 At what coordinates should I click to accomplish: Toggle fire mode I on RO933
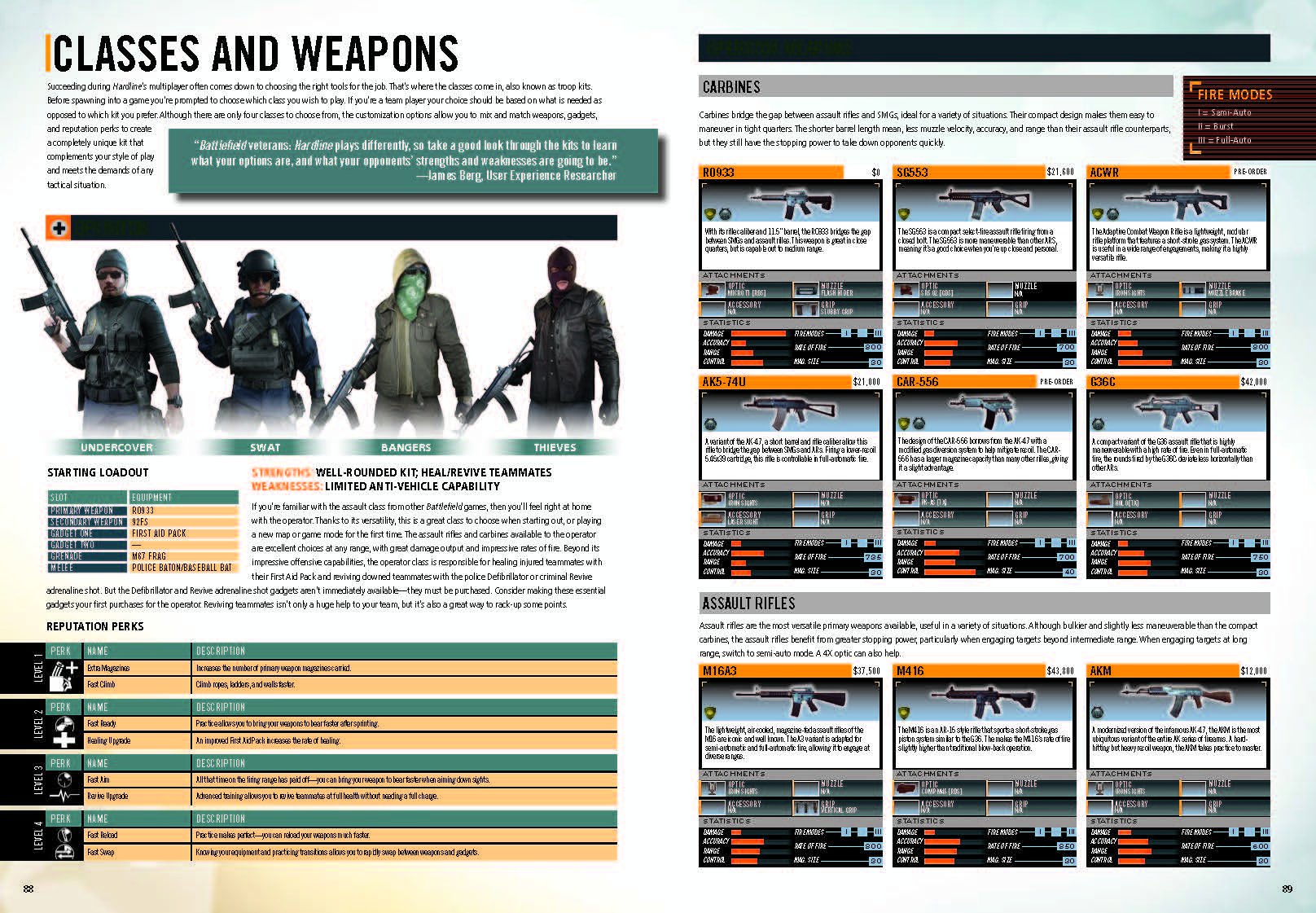[x=847, y=334]
